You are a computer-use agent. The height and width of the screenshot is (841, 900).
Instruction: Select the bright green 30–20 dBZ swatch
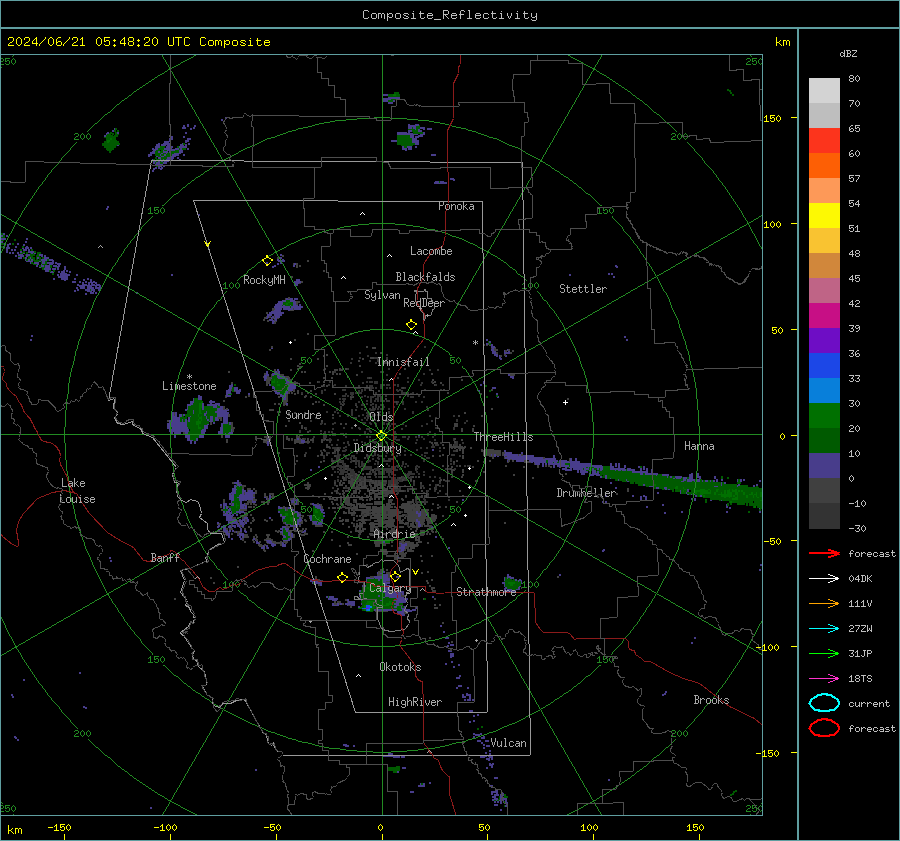(824, 416)
